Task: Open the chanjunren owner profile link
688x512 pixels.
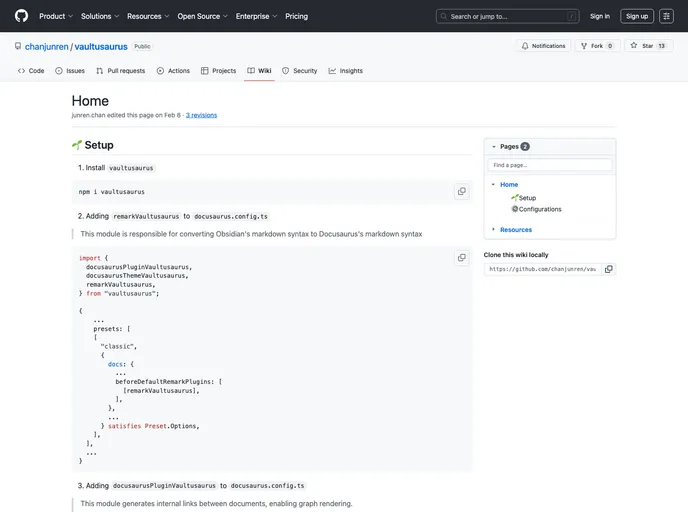Action: pos(47,47)
